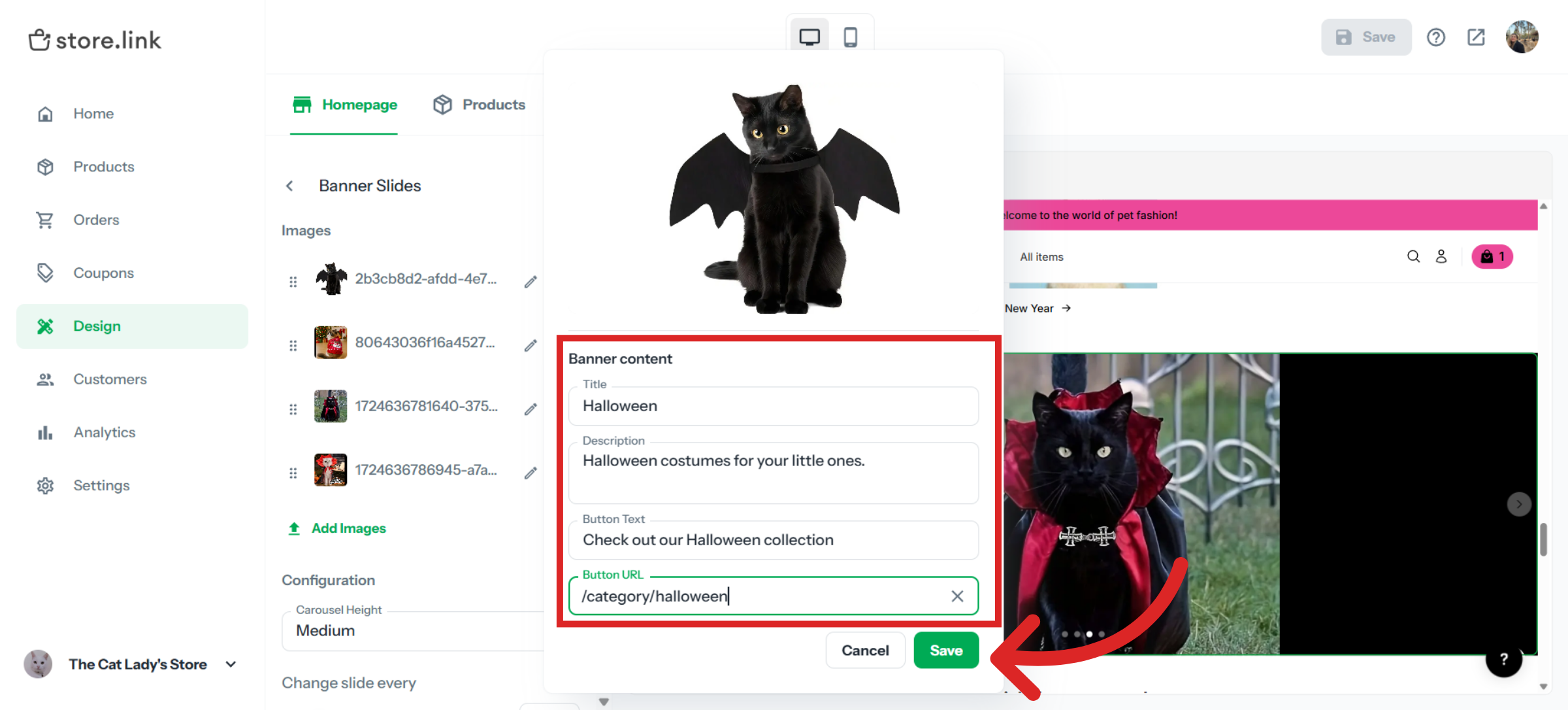Edit the 1724636786945-a7a... image with pencil

point(531,473)
